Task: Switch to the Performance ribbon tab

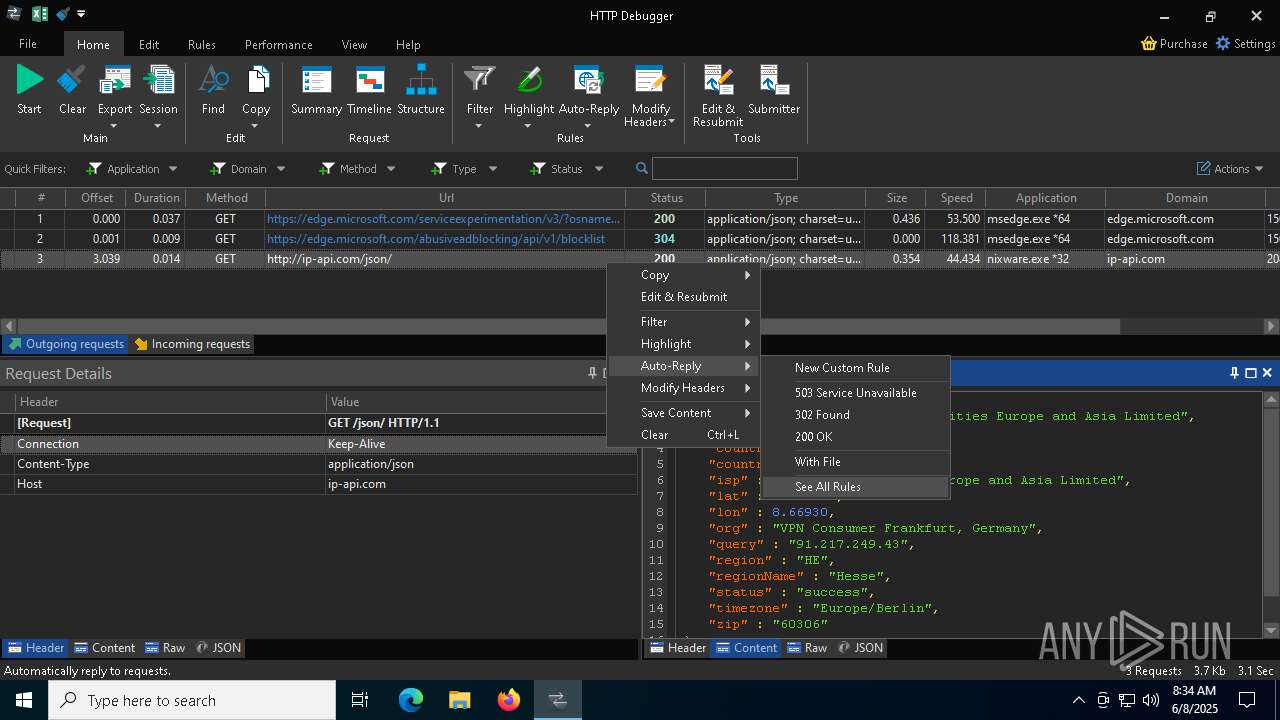Action: pos(278,44)
